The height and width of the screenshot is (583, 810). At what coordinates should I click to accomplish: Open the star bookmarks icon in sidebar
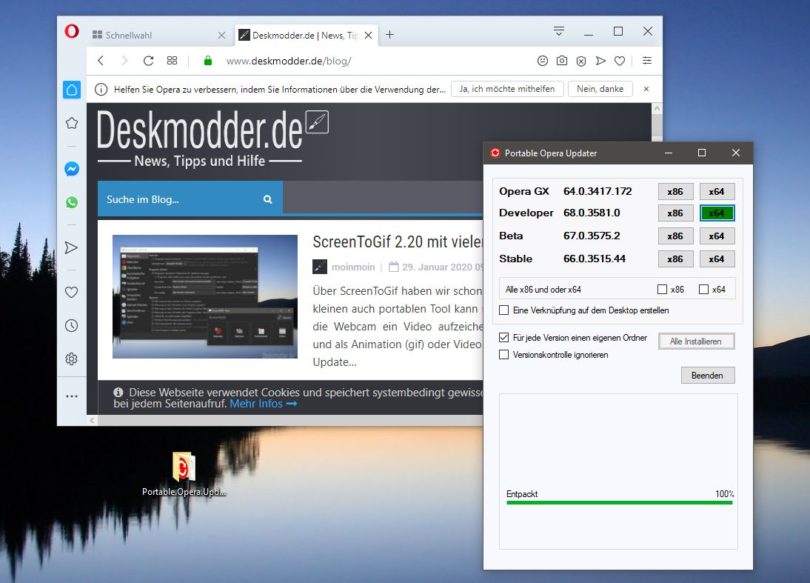tap(72, 123)
